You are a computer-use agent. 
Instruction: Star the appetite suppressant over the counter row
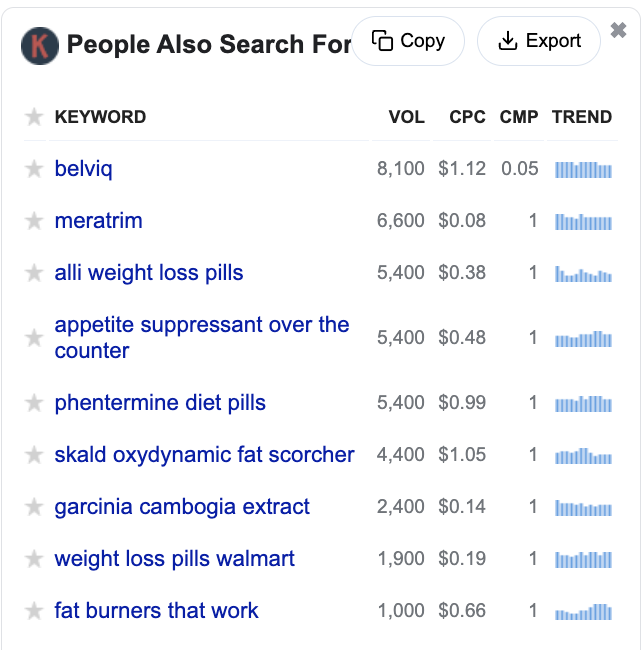(34, 338)
